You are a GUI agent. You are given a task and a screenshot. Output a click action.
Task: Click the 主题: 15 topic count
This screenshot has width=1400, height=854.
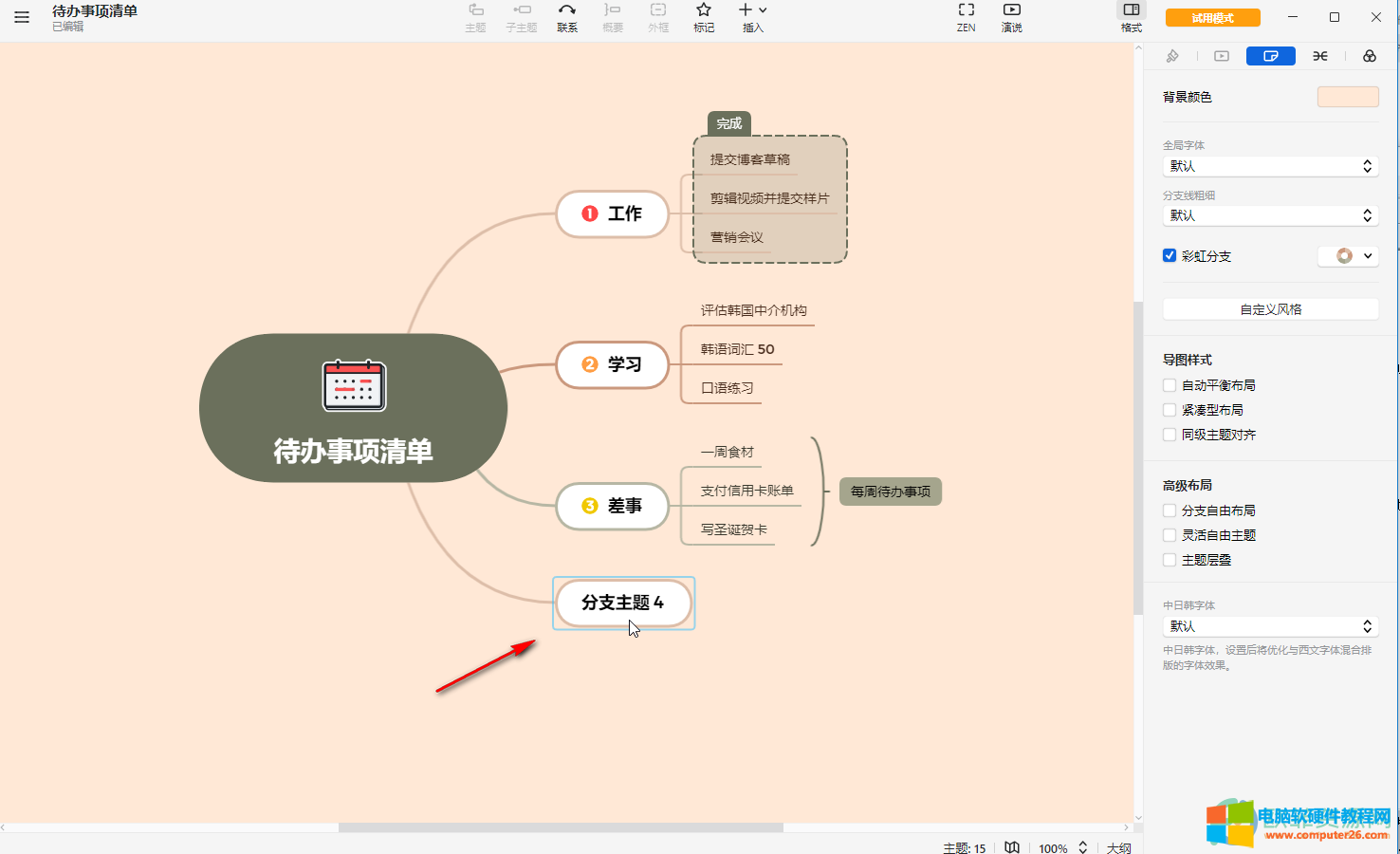click(964, 847)
